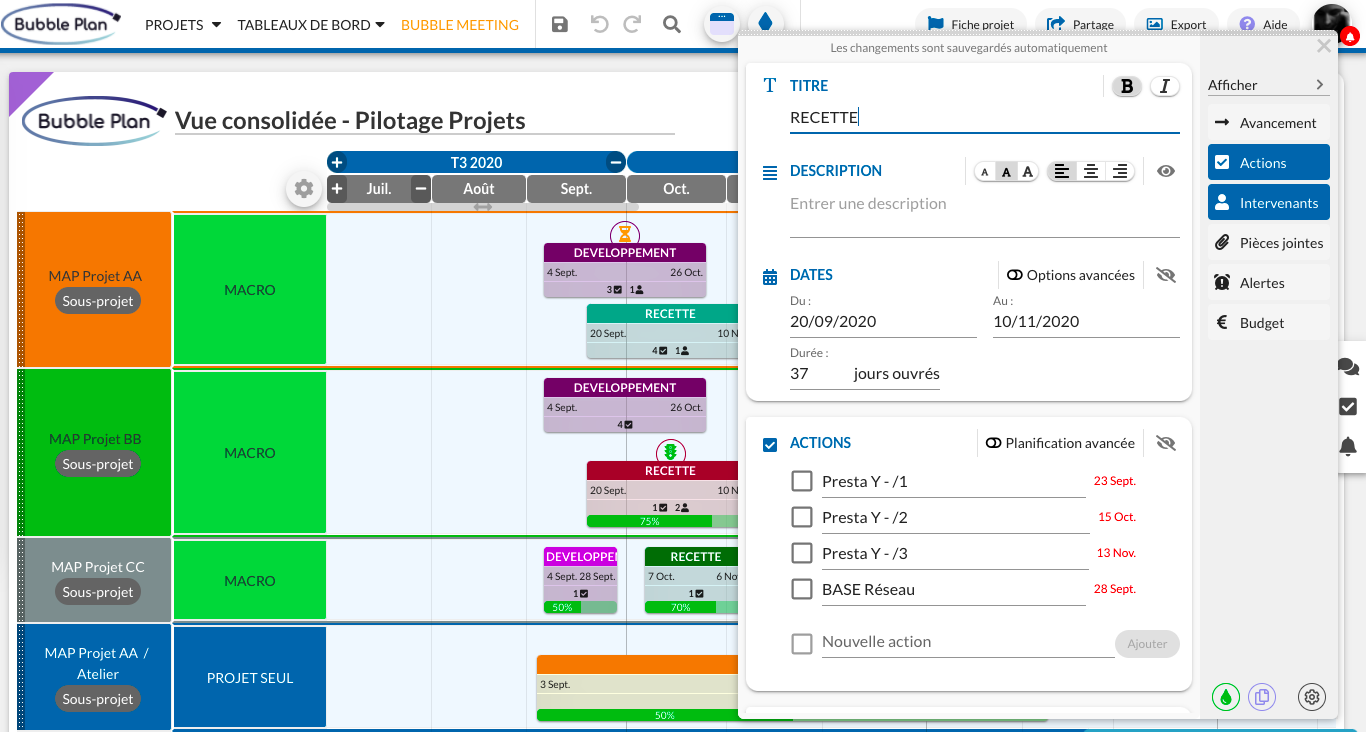Toggle description visibility eye icon
Viewport: 1366px width, 732px height.
1165,171
